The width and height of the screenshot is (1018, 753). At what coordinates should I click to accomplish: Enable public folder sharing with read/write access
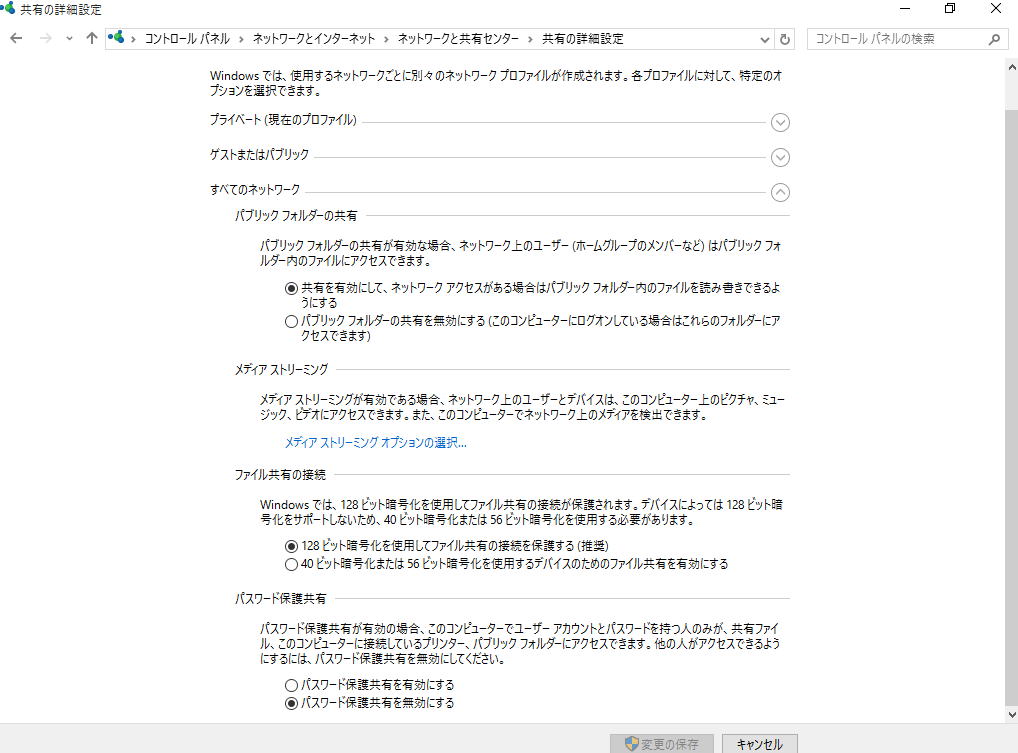292,288
